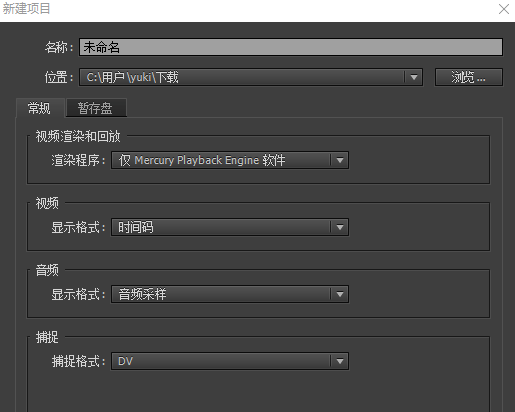Open the 渲染程序 Mercury Playback Engine dropdown
This screenshot has height=412, width=515.
(x=230, y=160)
